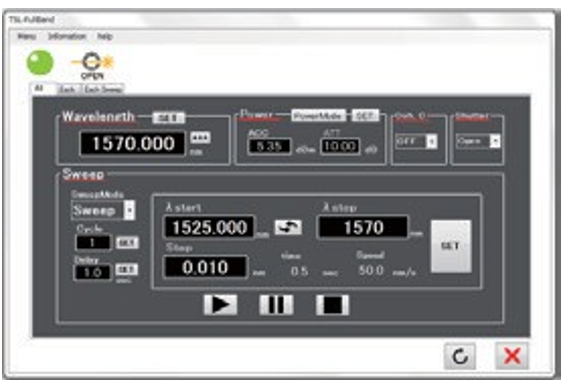Click the unit toggle next to wavelength
The image size is (565, 383).
(x=200, y=138)
